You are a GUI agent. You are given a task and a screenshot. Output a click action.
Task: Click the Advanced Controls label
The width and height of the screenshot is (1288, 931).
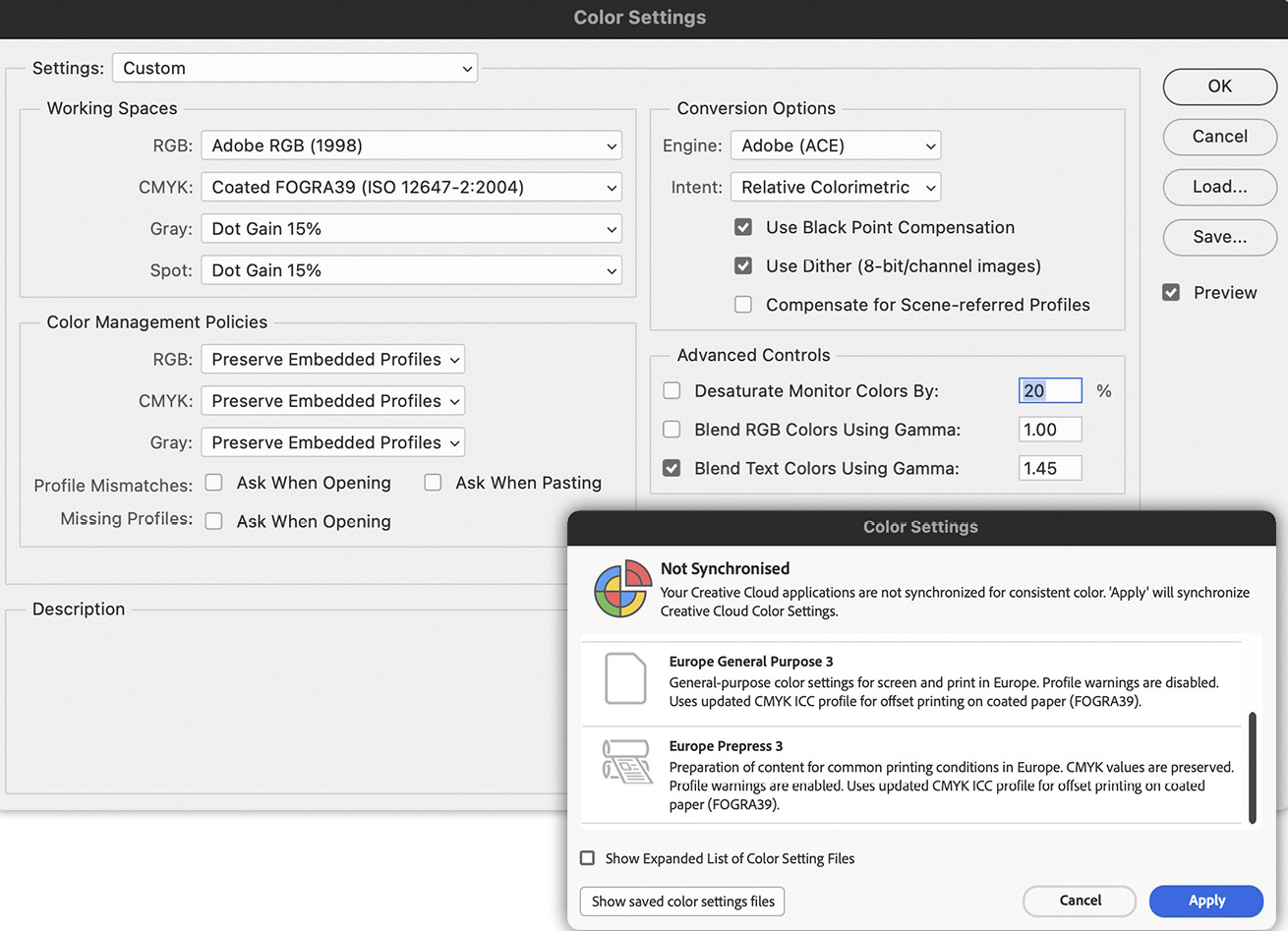pos(753,355)
